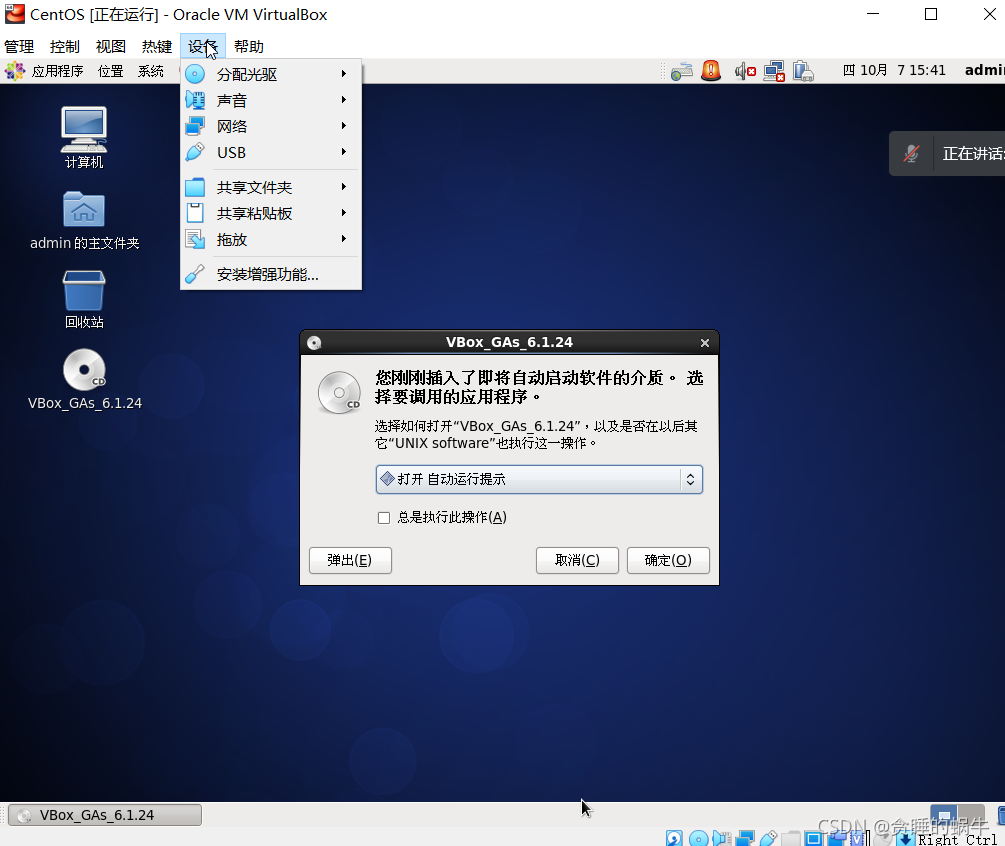Click the muted volume speaker panel icon
The height and width of the screenshot is (846, 1005).
(745, 71)
